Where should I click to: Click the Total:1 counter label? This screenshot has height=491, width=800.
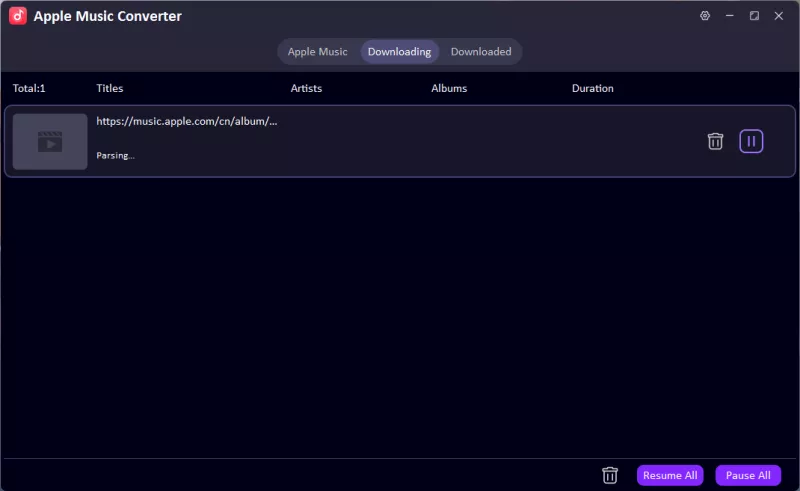[29, 88]
